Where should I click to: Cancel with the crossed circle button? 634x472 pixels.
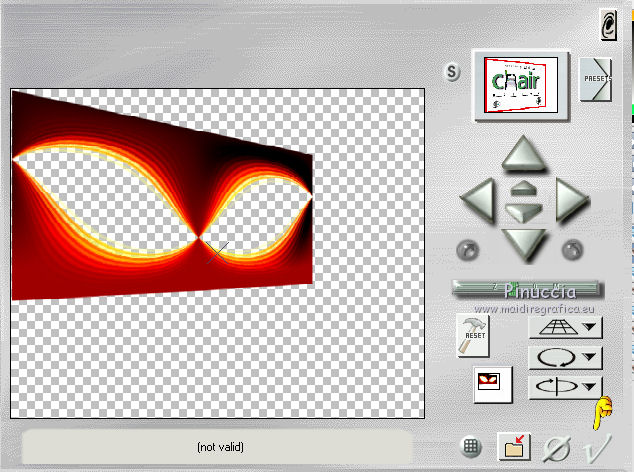coord(556,448)
